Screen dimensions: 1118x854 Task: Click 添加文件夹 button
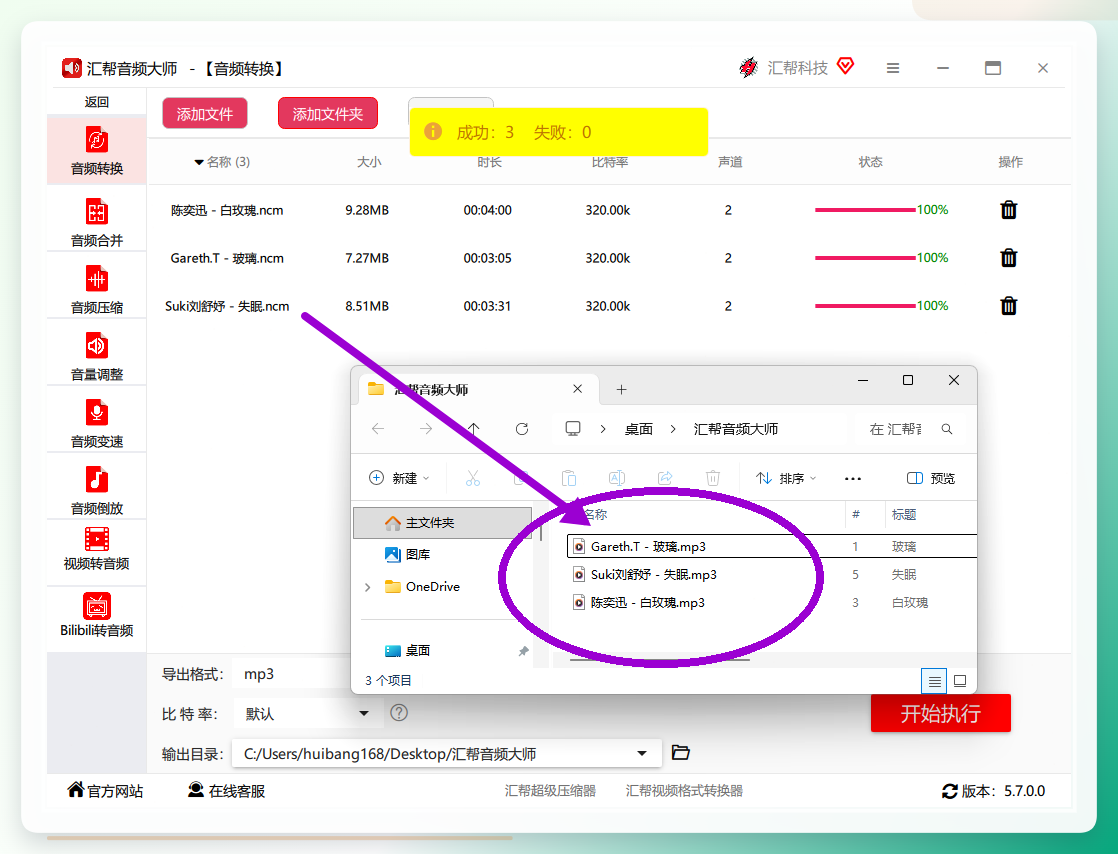coord(328,114)
